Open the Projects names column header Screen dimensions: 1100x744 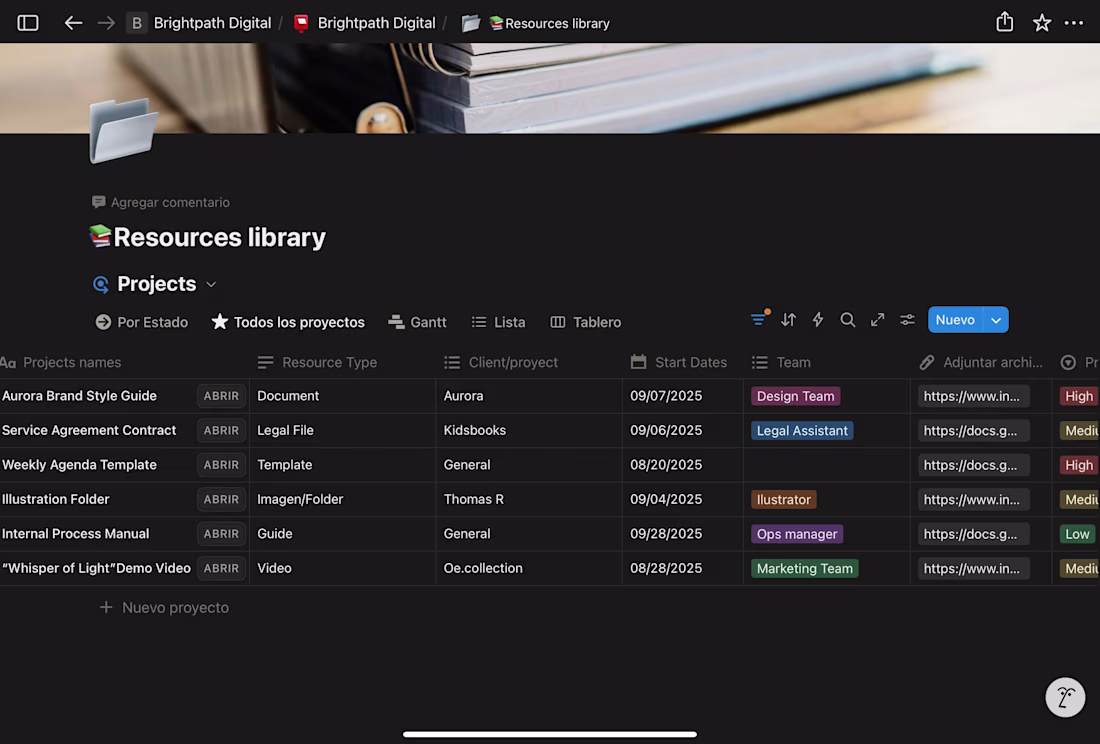pyautogui.click(x=61, y=363)
